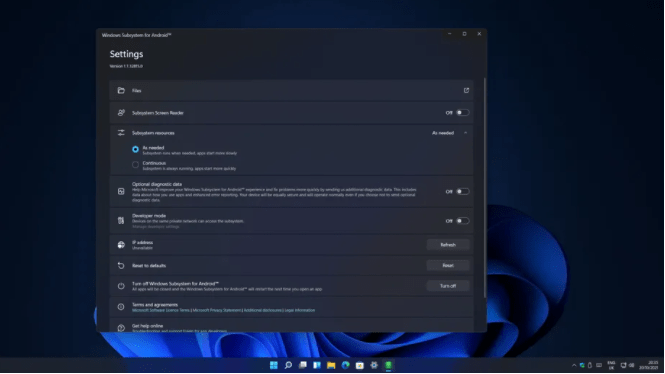The width and height of the screenshot is (665, 374).
Task: Click the Files settings row label
Action: click(x=137, y=90)
